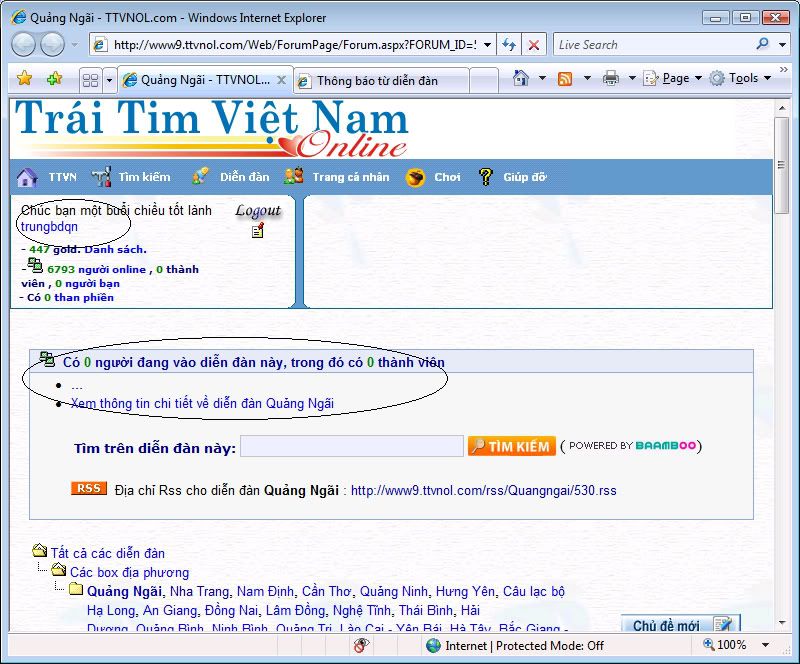800x664 pixels.
Task: Expand the address bar history dropdown
Action: (487, 45)
